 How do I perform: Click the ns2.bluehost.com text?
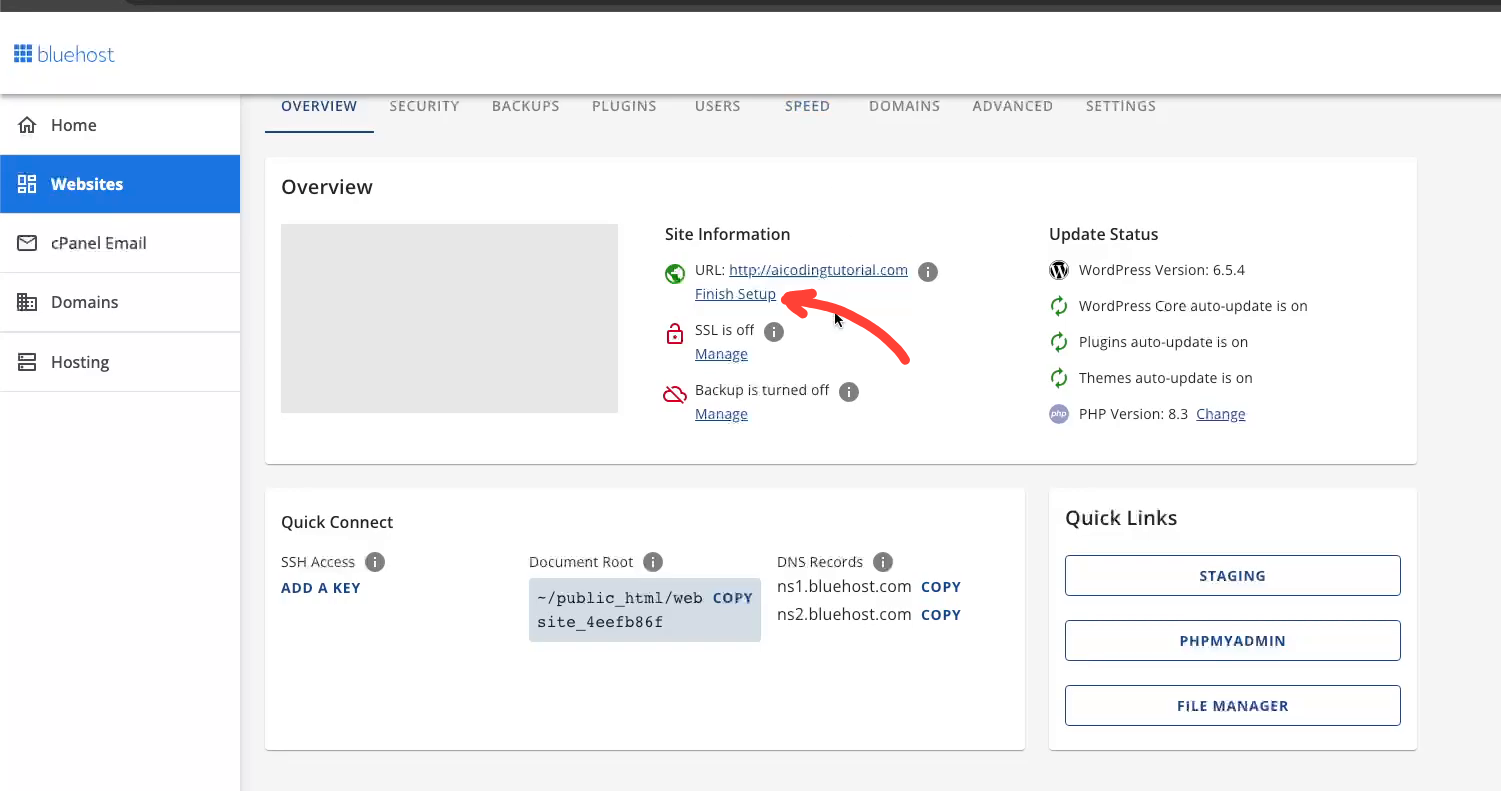click(844, 614)
